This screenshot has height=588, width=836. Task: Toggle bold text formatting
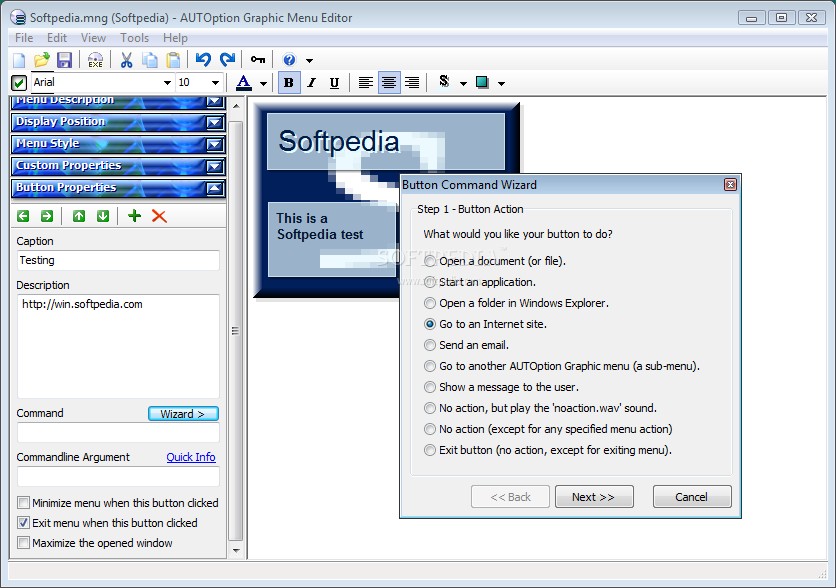[288, 83]
